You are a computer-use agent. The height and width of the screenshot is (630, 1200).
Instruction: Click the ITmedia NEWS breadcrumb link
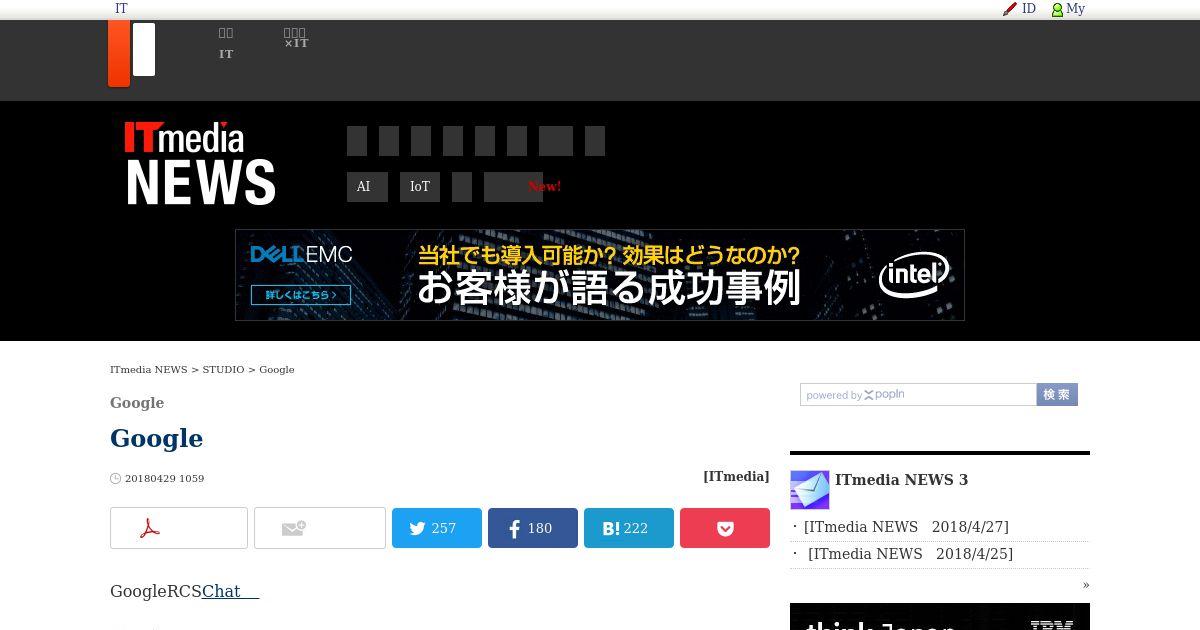coord(149,370)
